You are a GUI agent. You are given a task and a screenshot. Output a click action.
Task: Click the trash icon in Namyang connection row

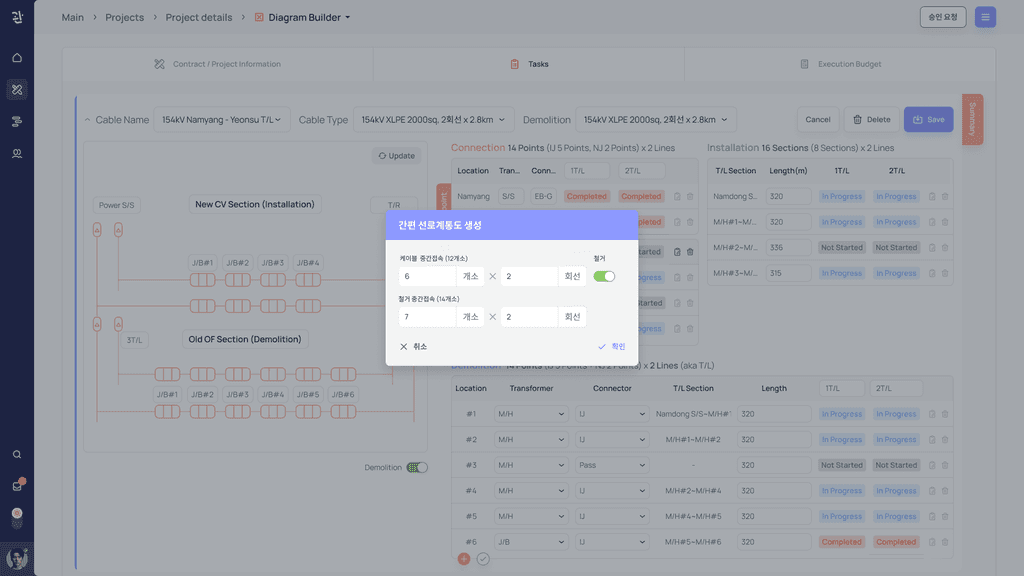click(690, 197)
